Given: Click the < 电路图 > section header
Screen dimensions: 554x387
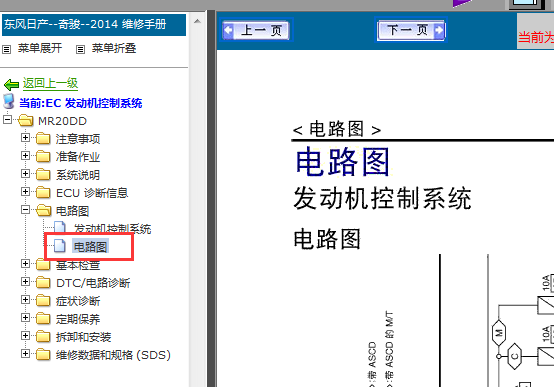Looking at the screenshot, I should coord(337,129).
